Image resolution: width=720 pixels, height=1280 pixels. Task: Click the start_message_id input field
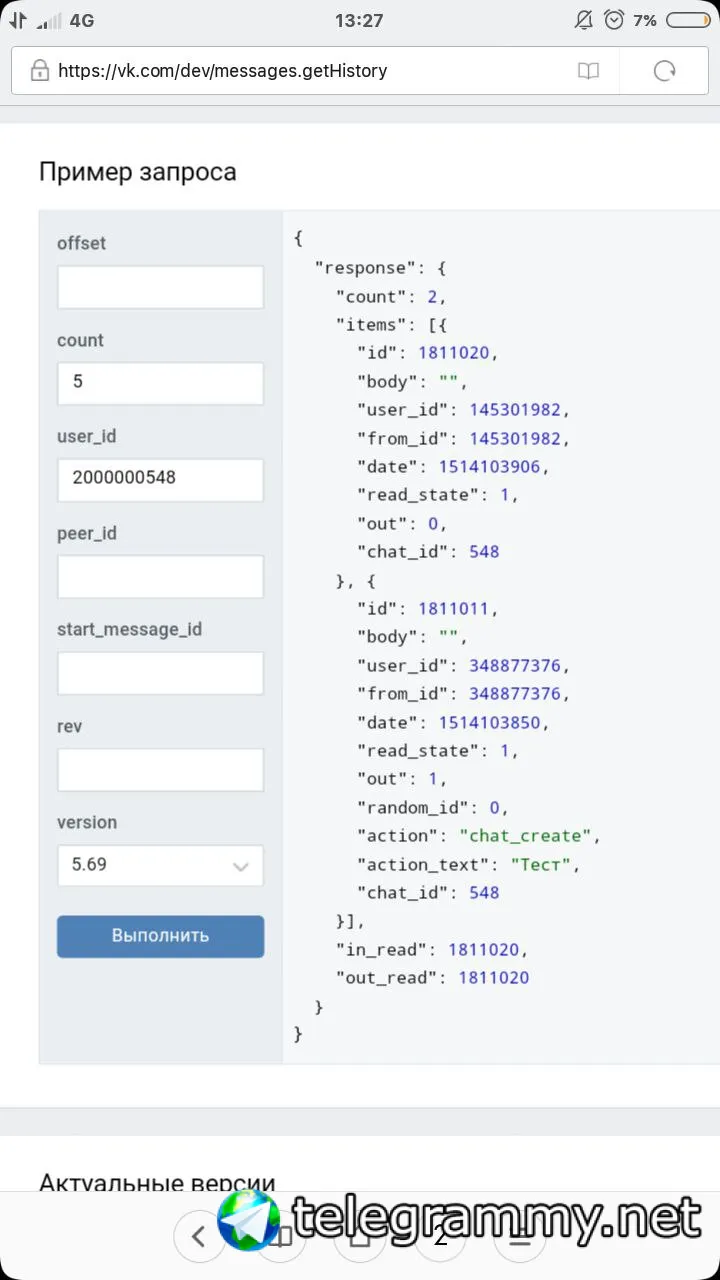coord(160,673)
